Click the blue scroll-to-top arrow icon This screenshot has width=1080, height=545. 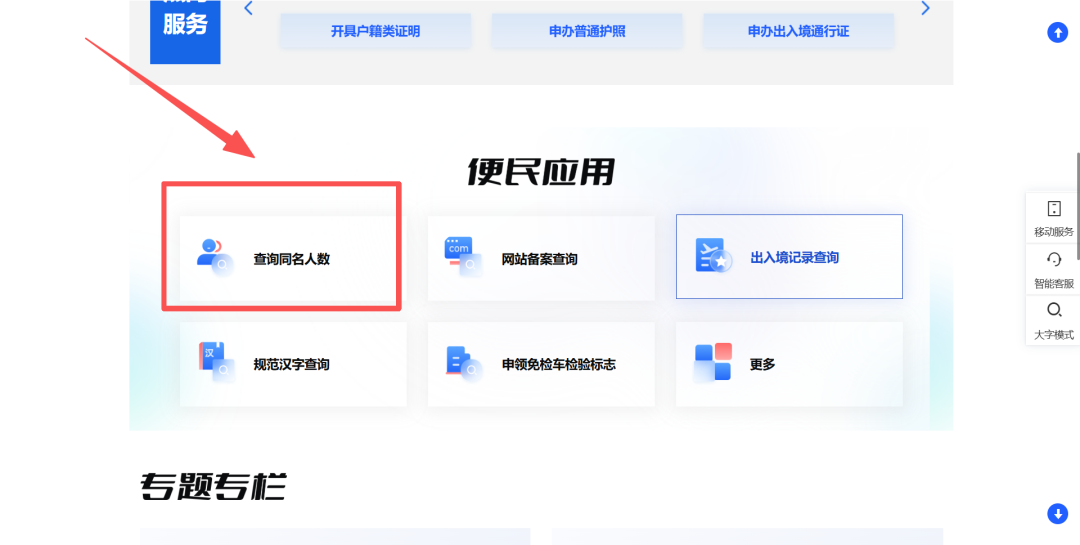[1057, 32]
